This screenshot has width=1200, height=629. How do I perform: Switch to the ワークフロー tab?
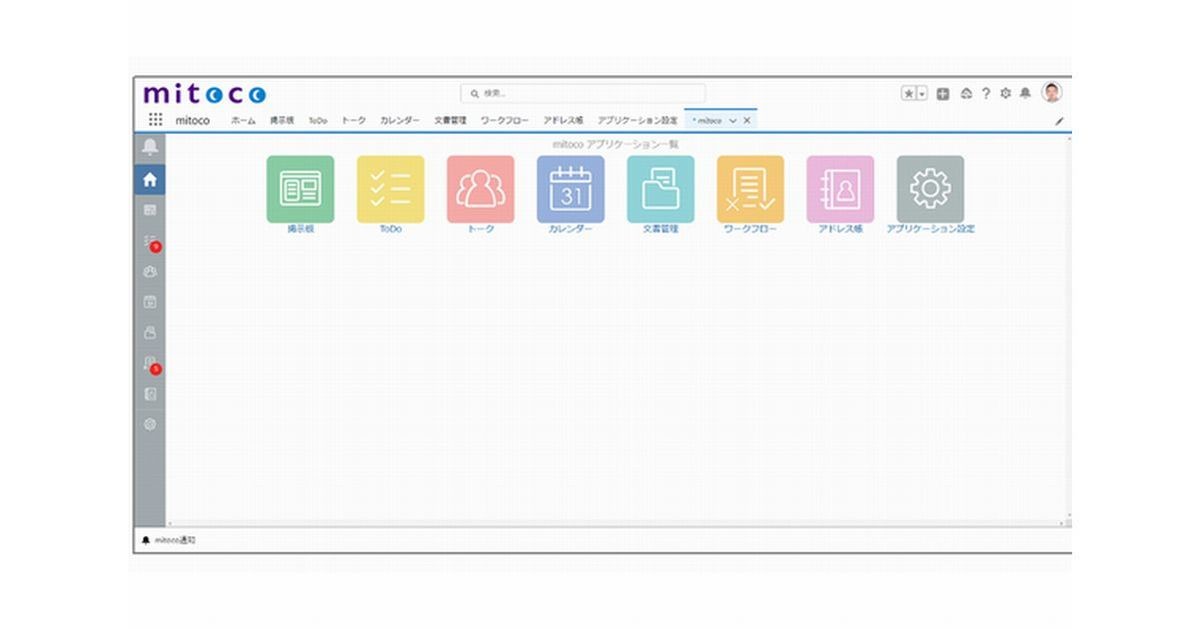[505, 120]
